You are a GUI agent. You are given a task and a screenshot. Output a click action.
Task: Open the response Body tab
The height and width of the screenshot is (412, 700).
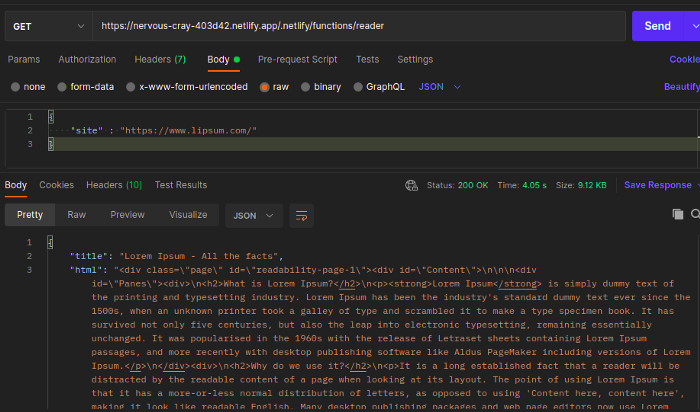point(16,185)
